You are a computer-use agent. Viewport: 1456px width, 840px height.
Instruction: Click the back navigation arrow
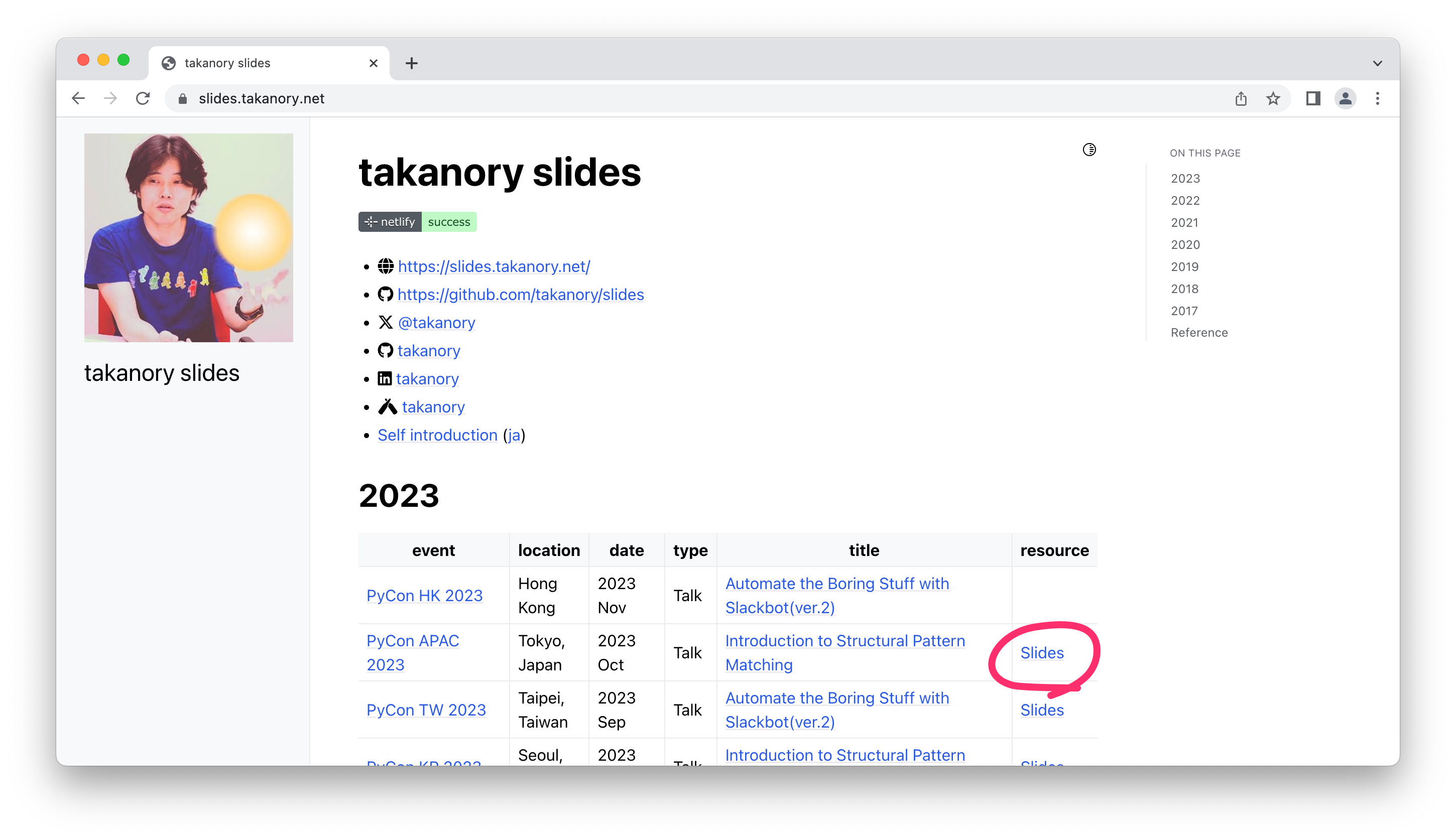tap(78, 98)
